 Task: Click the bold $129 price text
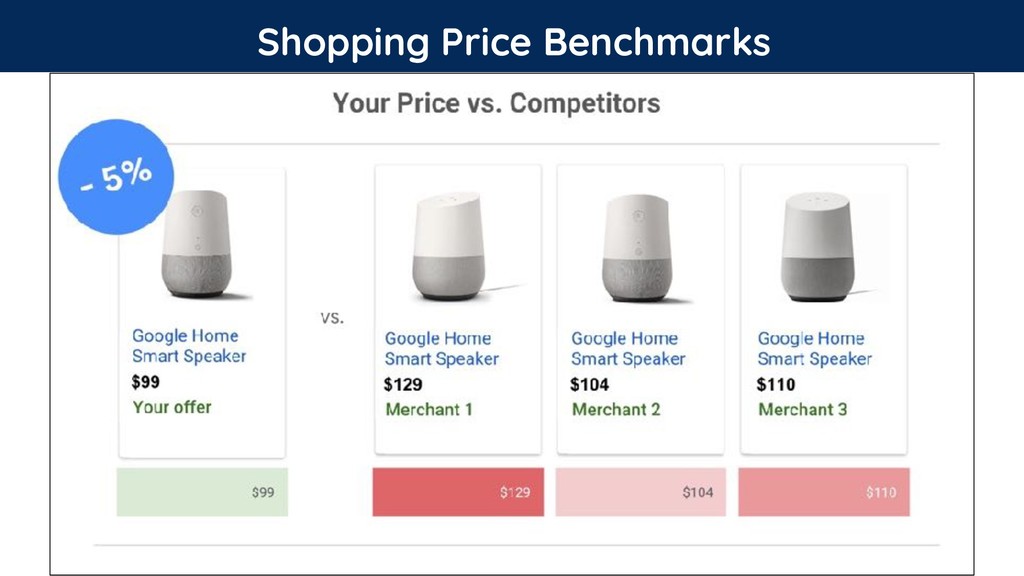(403, 385)
